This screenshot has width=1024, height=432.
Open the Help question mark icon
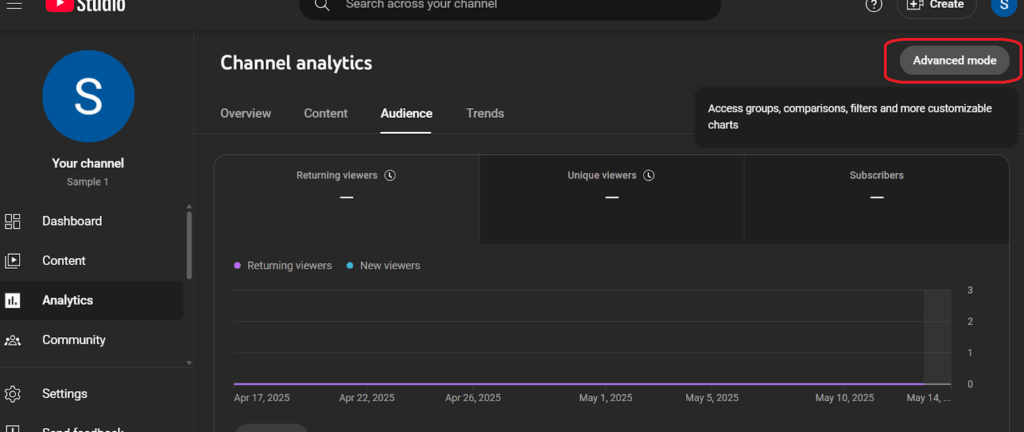pyautogui.click(x=874, y=5)
